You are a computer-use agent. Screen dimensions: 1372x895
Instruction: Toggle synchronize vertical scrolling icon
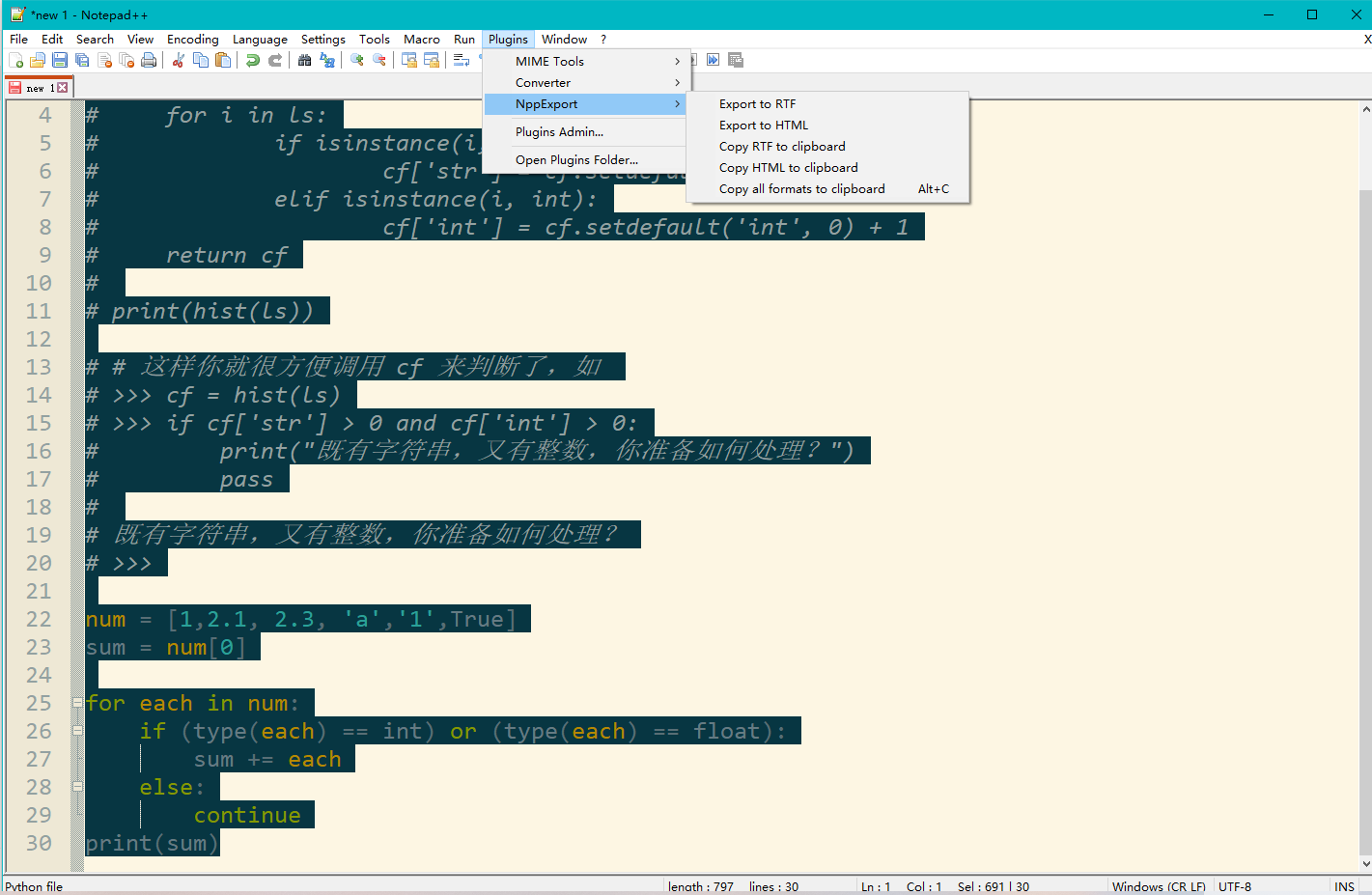point(409,60)
